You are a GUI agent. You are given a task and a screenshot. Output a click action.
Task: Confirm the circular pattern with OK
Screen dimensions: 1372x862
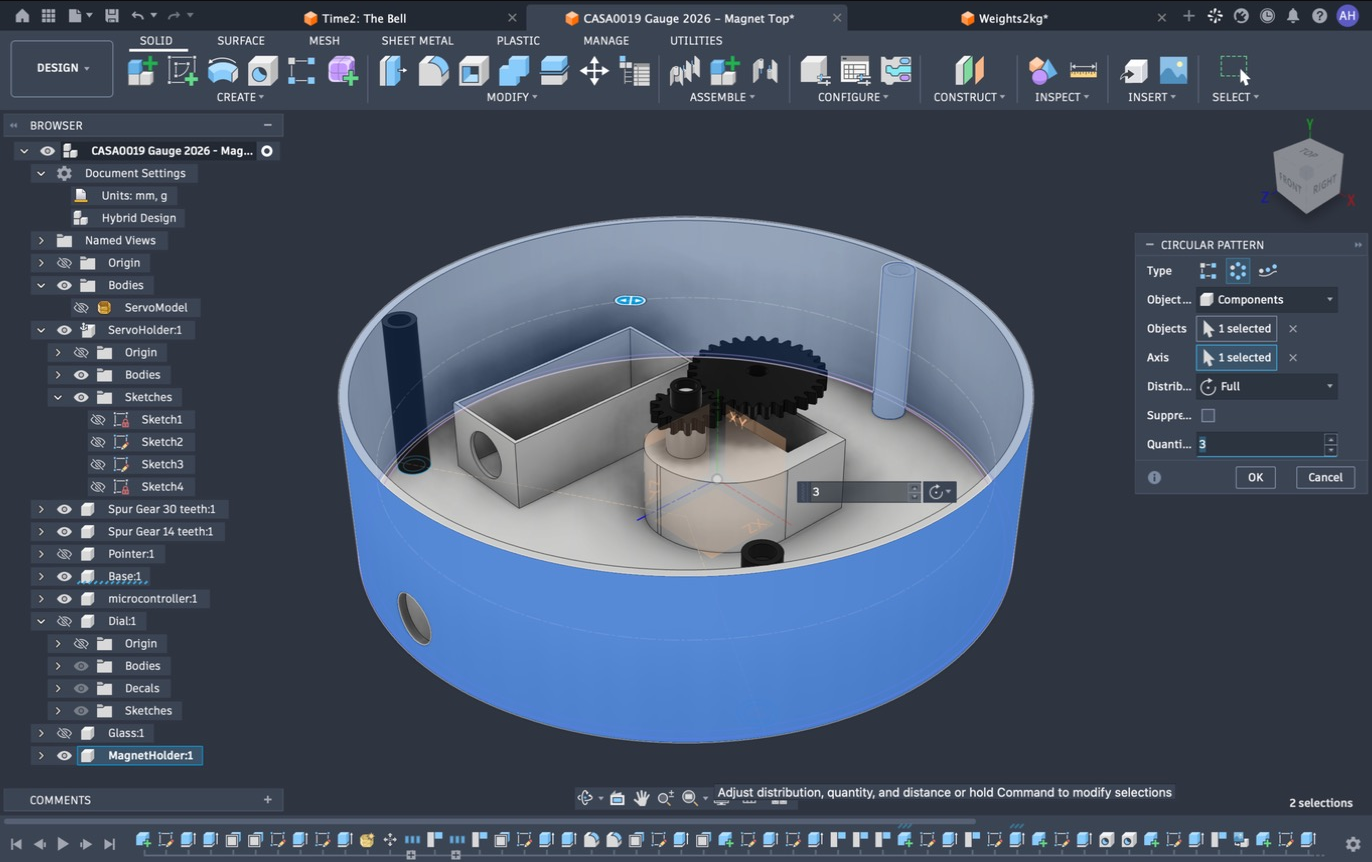[x=1255, y=477]
